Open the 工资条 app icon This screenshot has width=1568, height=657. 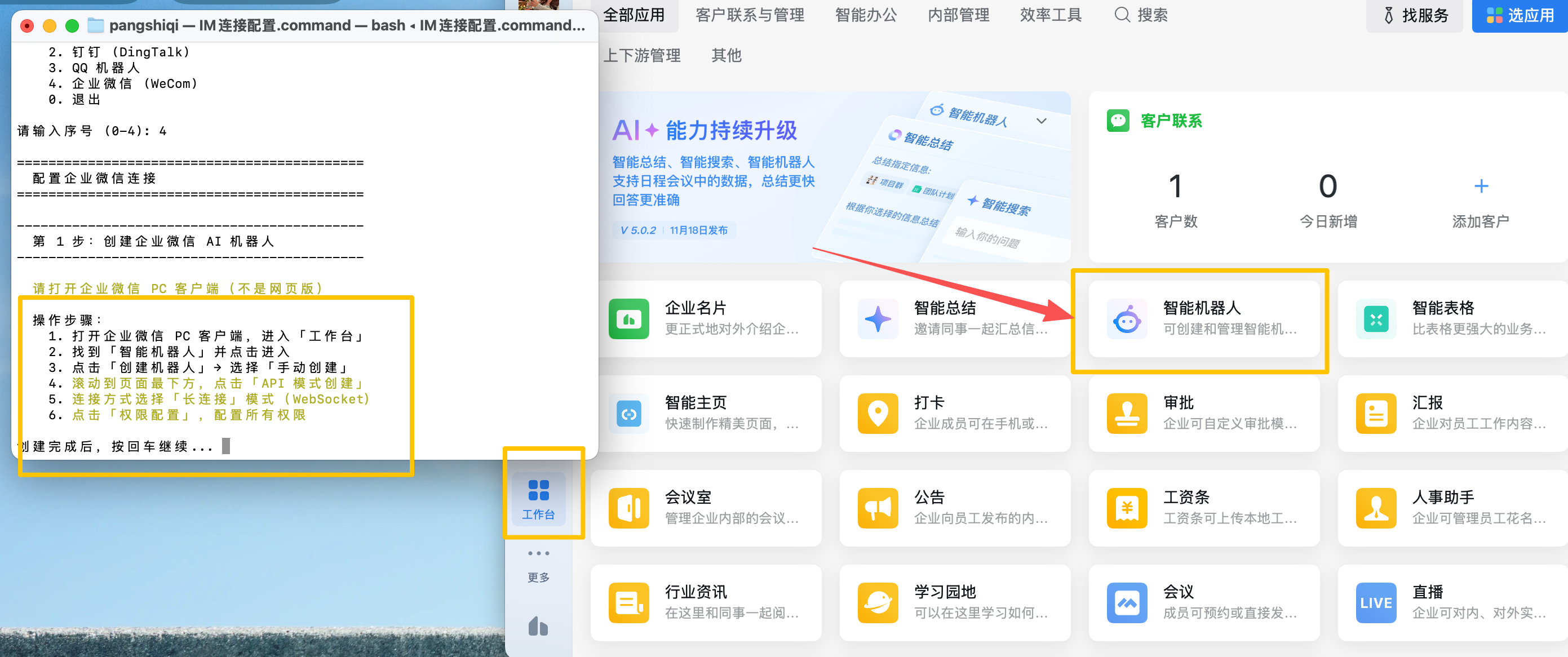click(x=1127, y=509)
